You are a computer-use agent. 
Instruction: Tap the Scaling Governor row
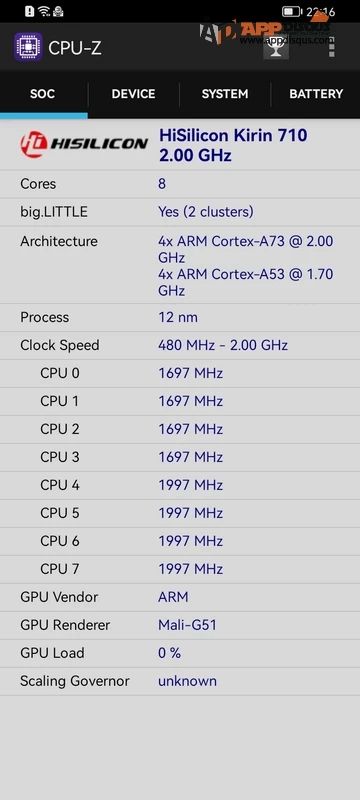point(180,681)
